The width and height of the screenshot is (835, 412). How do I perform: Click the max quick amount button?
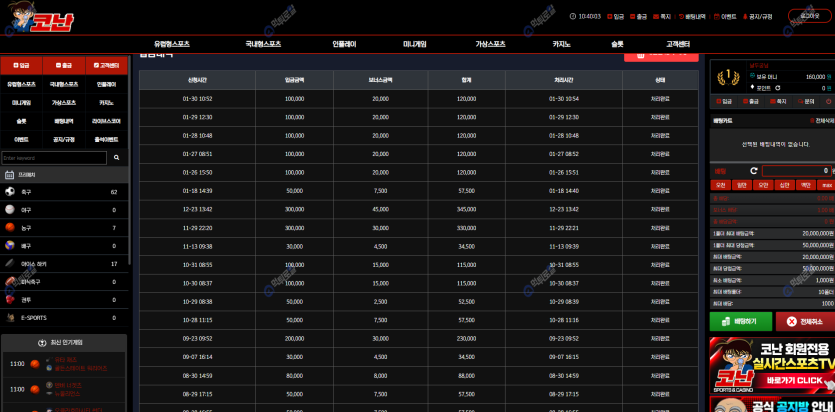pyautogui.click(x=826, y=185)
